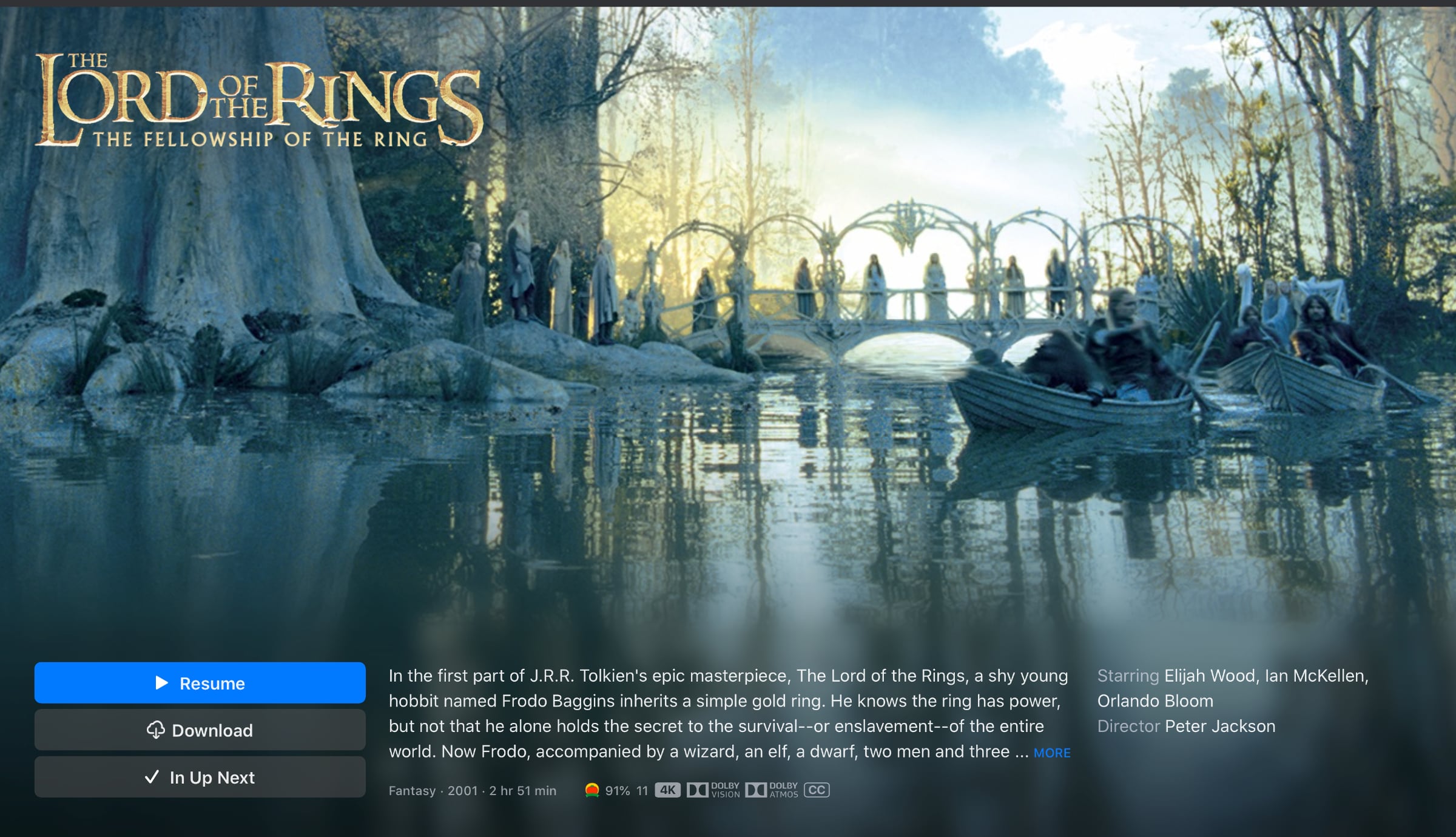Click the Rotten Tomatoes tomato icon

tap(592, 790)
